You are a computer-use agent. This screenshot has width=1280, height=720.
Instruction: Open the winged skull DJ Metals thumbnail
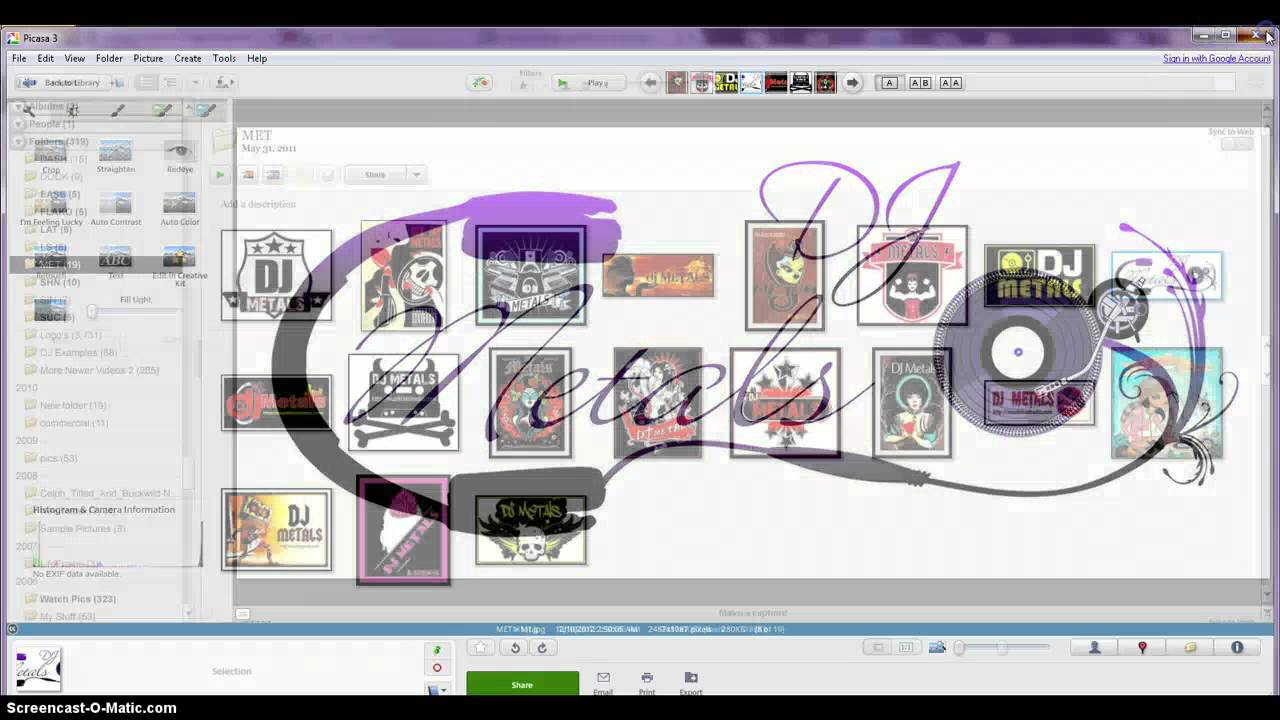530,530
